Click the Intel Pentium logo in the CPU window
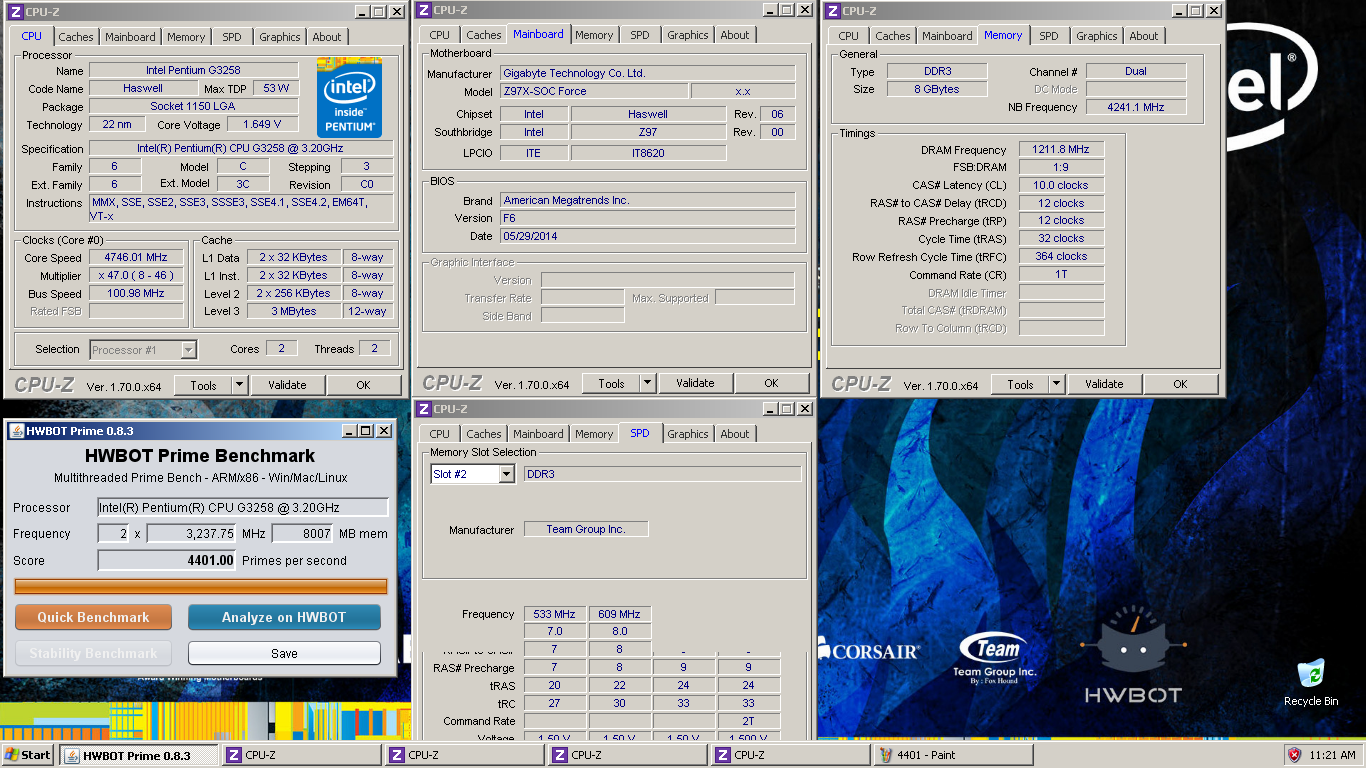Viewport: 1366px width, 768px height. (x=349, y=97)
